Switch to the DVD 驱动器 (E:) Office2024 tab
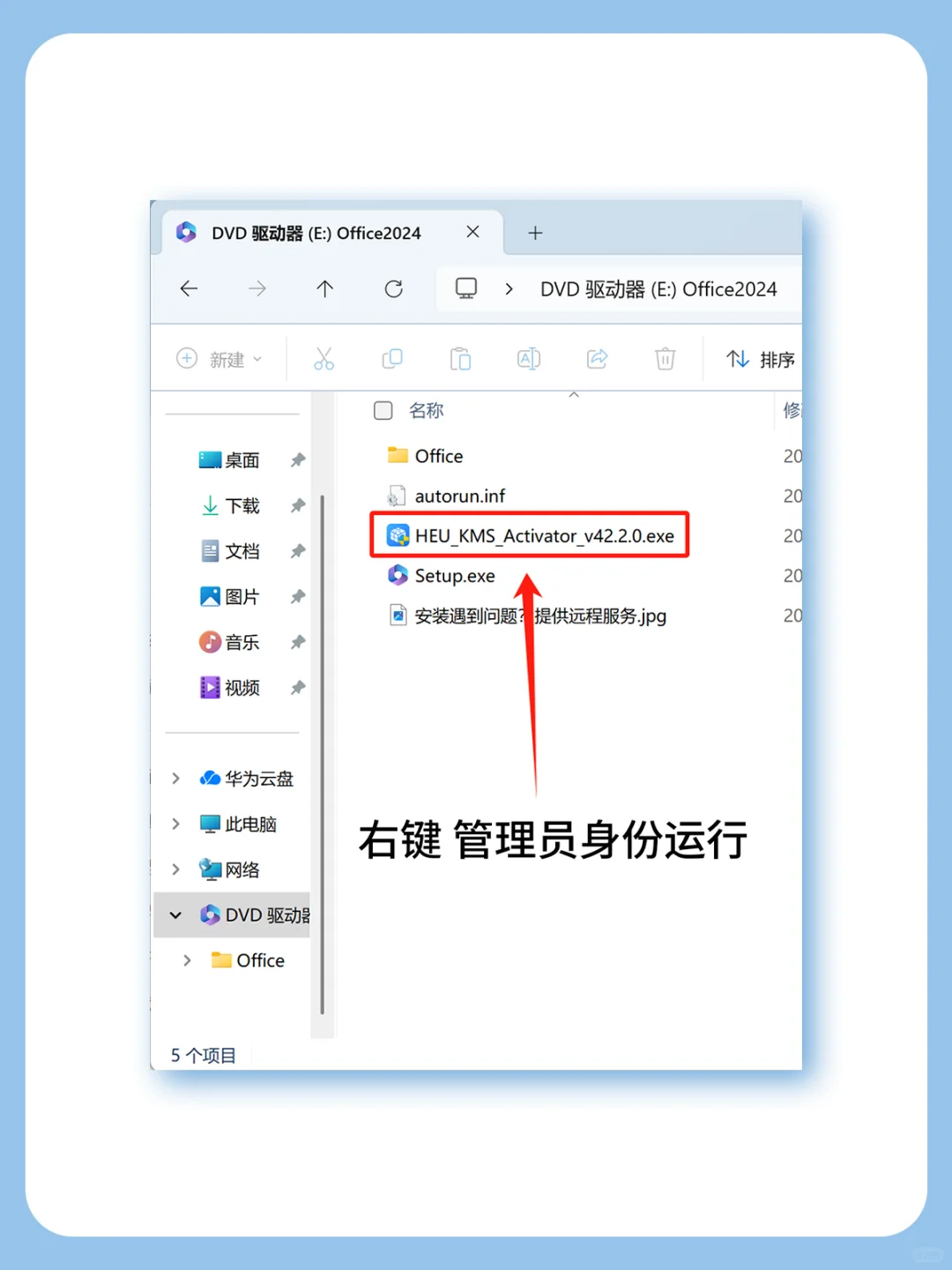 317,232
